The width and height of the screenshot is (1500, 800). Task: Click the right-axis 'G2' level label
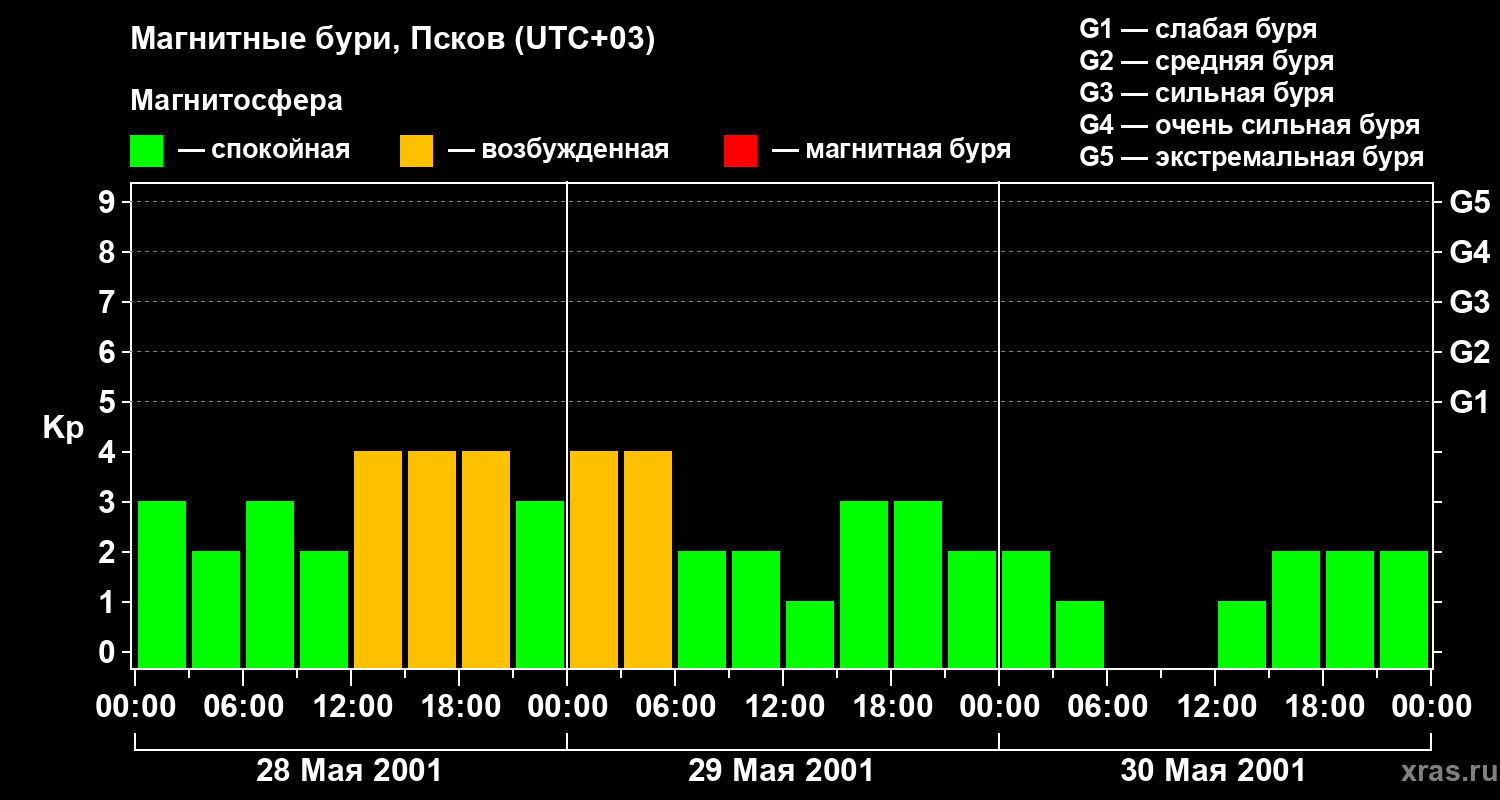pos(1469,352)
